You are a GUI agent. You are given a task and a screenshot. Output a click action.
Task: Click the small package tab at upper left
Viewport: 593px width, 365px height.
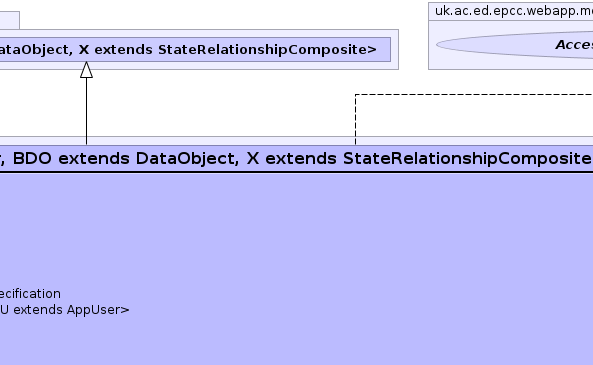pyautogui.click(x=9, y=20)
